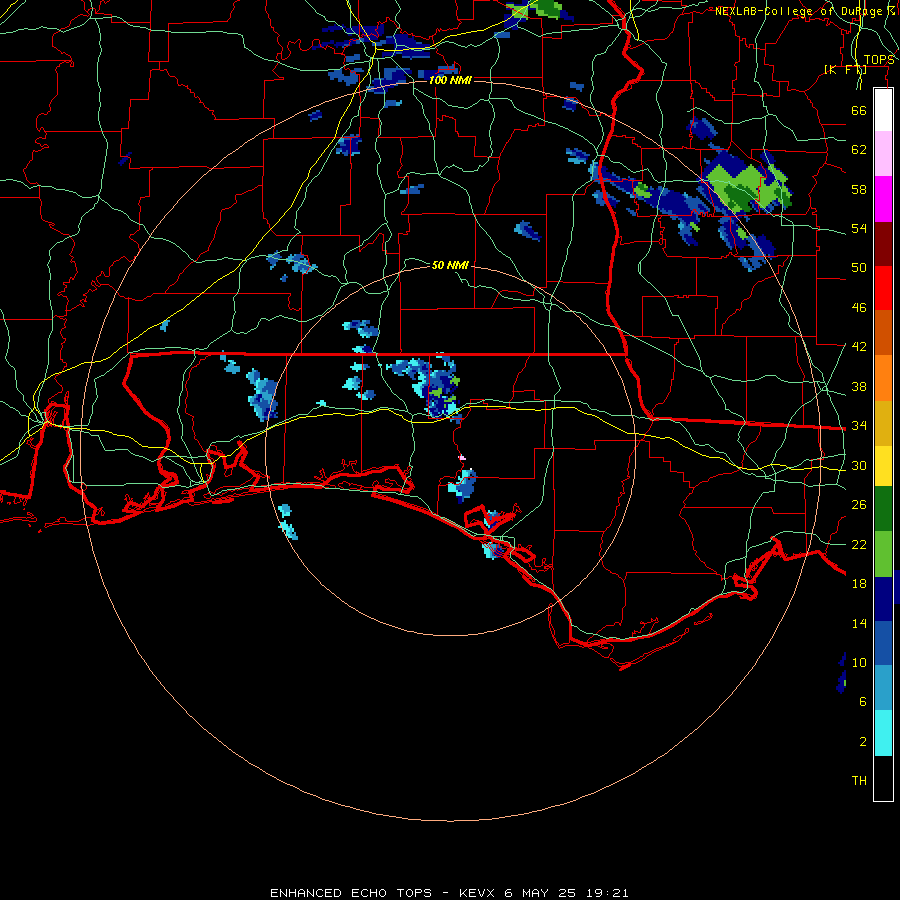Click the "6 MAY 25" date in caption
Image resolution: width=900 pixels, height=900 pixels.
(541, 893)
